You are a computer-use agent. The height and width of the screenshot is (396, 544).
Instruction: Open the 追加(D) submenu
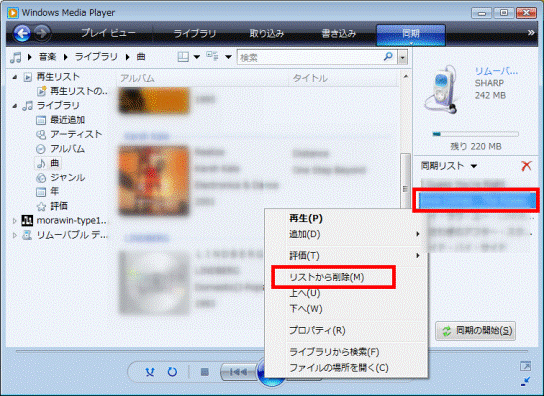[346, 234]
